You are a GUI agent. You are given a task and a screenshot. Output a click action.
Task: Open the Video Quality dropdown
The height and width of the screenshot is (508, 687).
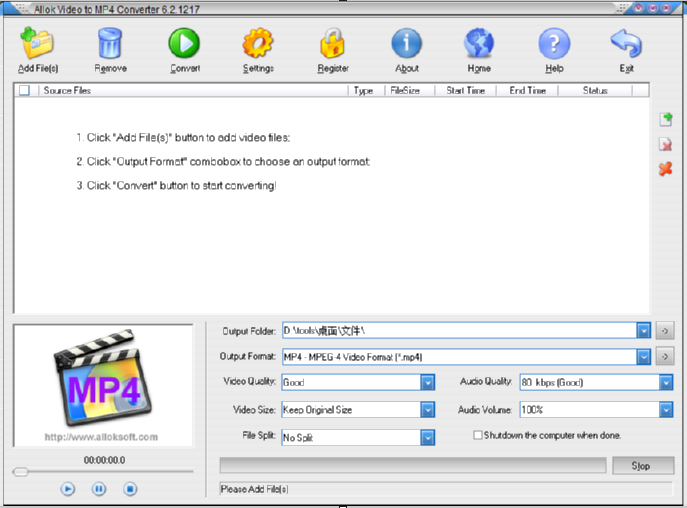pos(428,382)
